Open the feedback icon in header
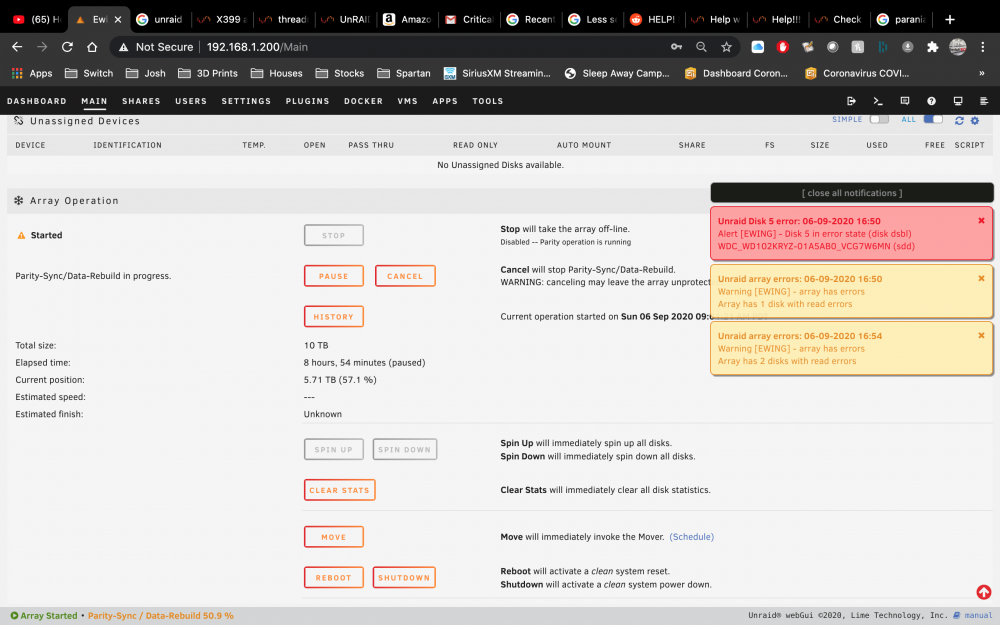This screenshot has width=1000, height=625. [904, 101]
